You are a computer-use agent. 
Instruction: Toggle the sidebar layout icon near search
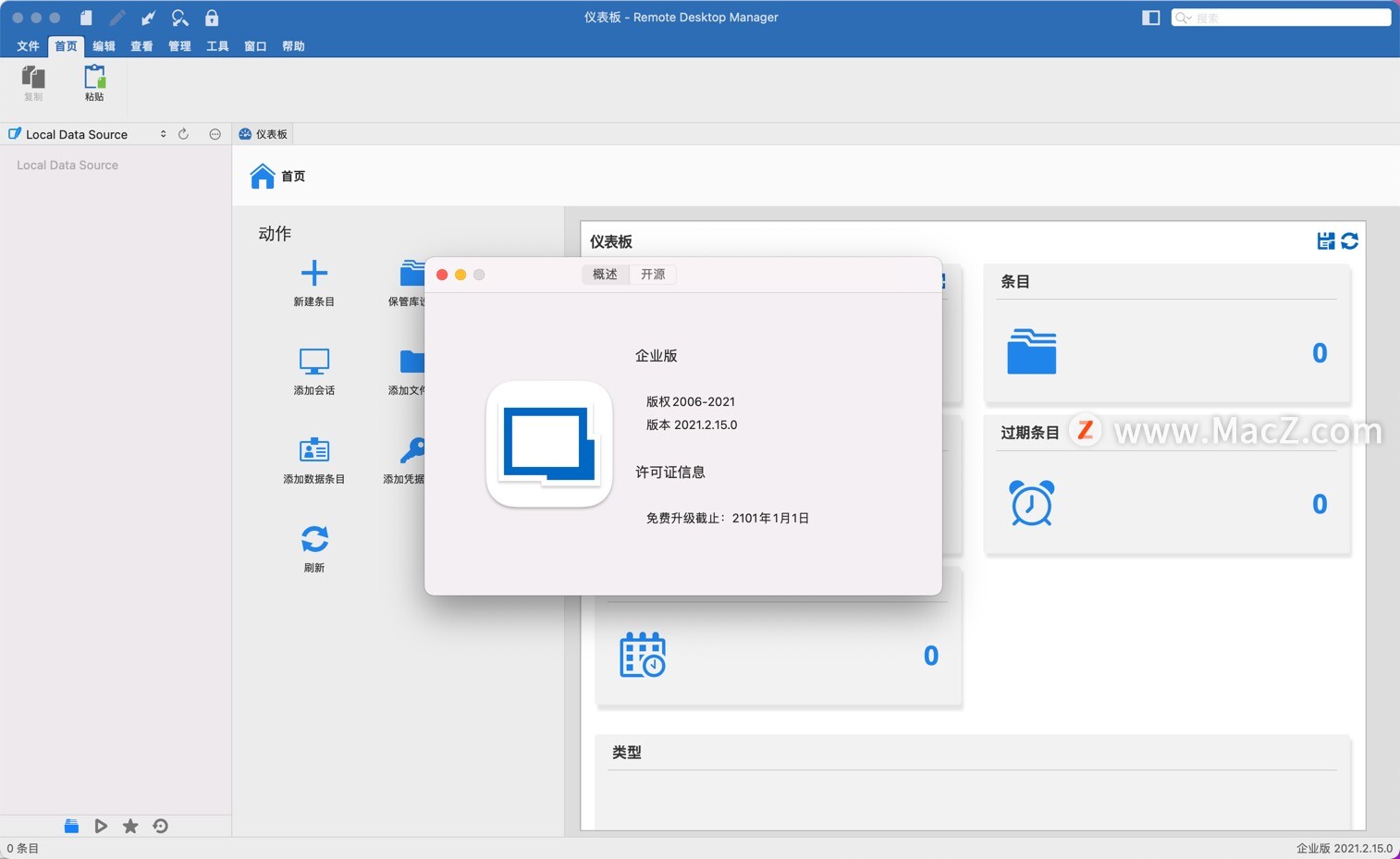click(1151, 18)
